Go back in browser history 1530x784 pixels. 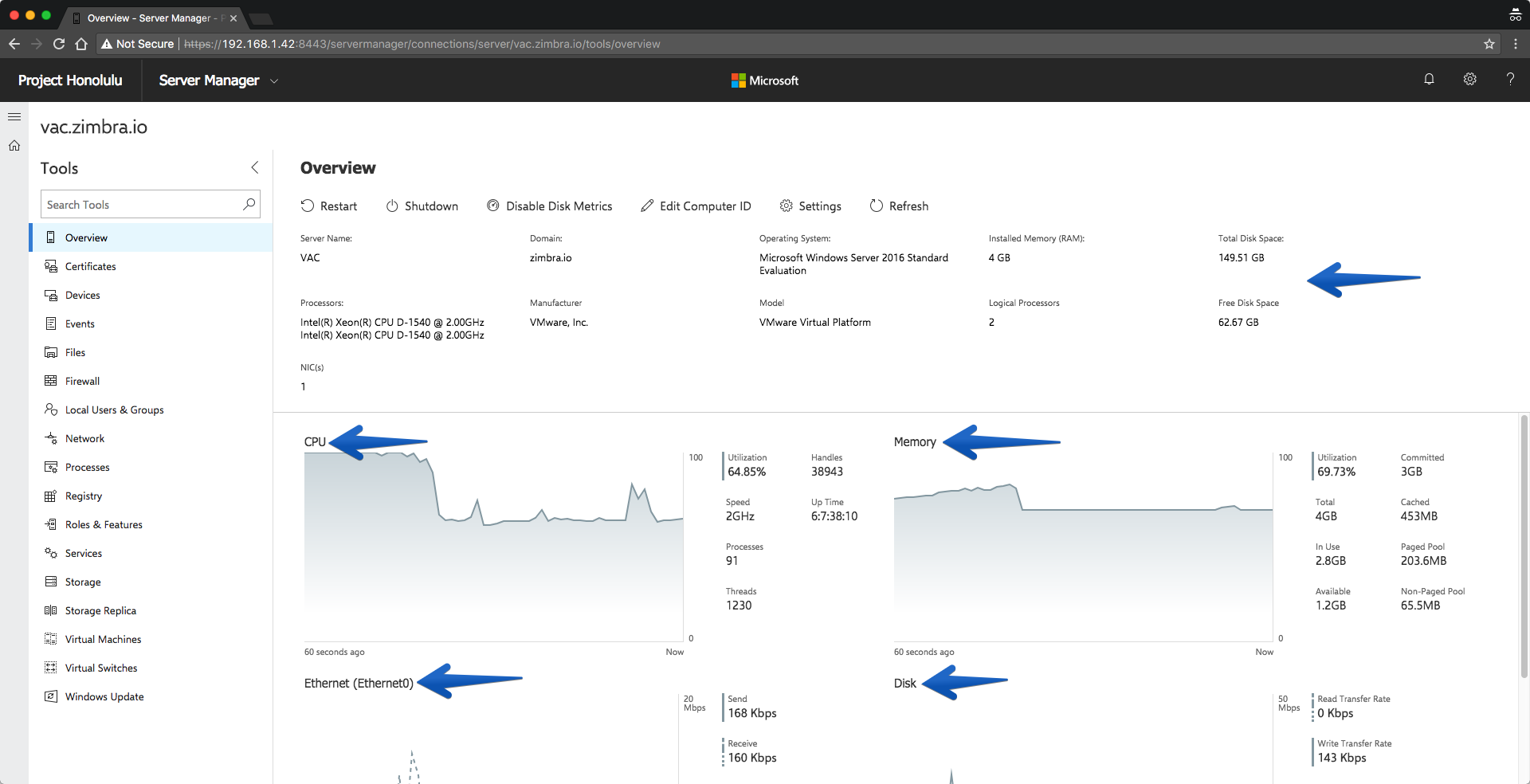coord(14,44)
